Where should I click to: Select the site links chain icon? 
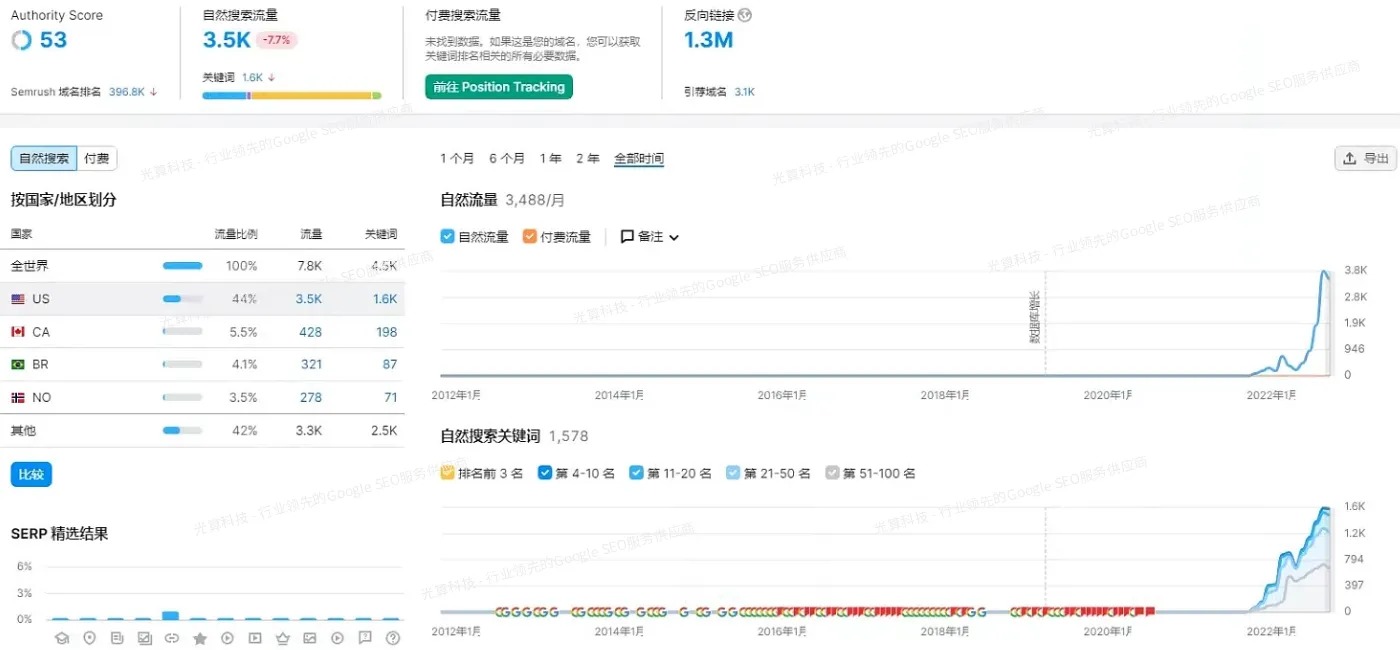pos(171,638)
